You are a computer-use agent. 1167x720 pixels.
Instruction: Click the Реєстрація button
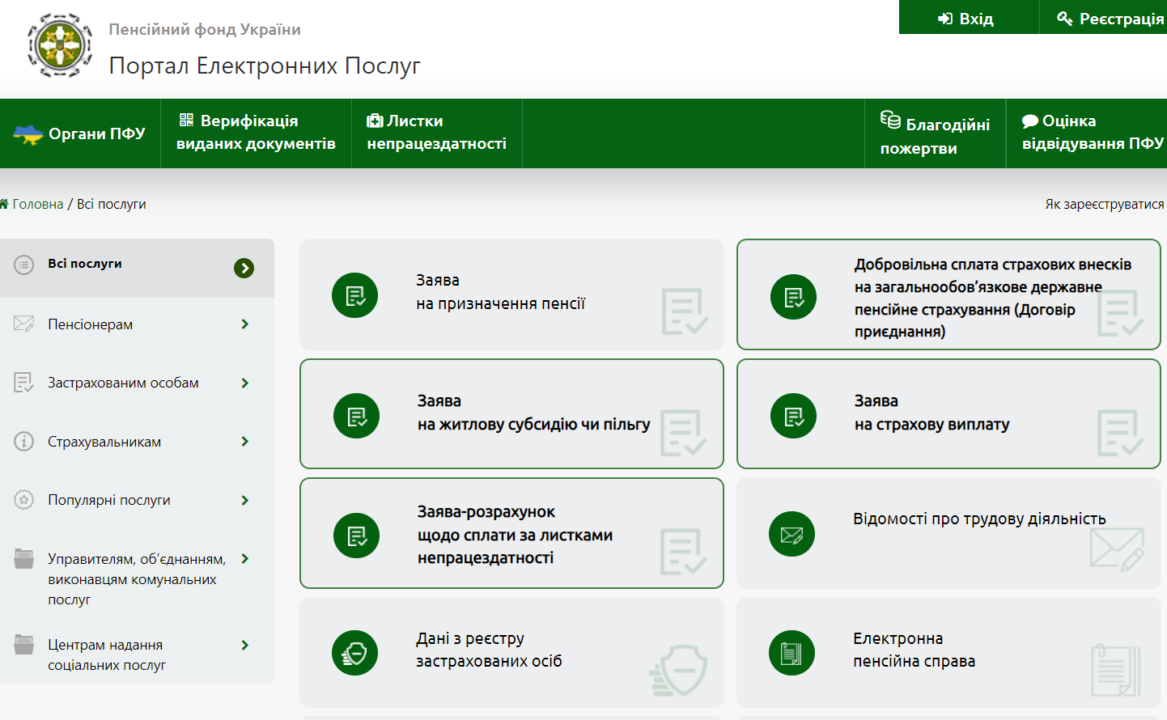[x=1103, y=17]
